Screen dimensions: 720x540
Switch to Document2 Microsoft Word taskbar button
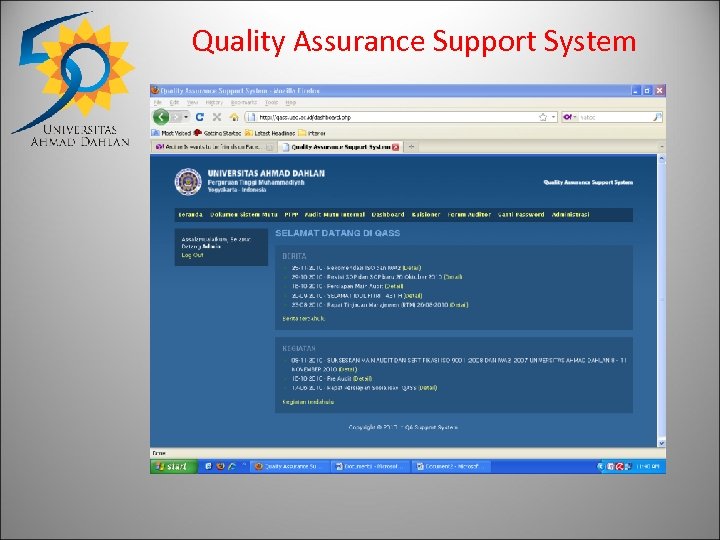pyautogui.click(x=451, y=467)
